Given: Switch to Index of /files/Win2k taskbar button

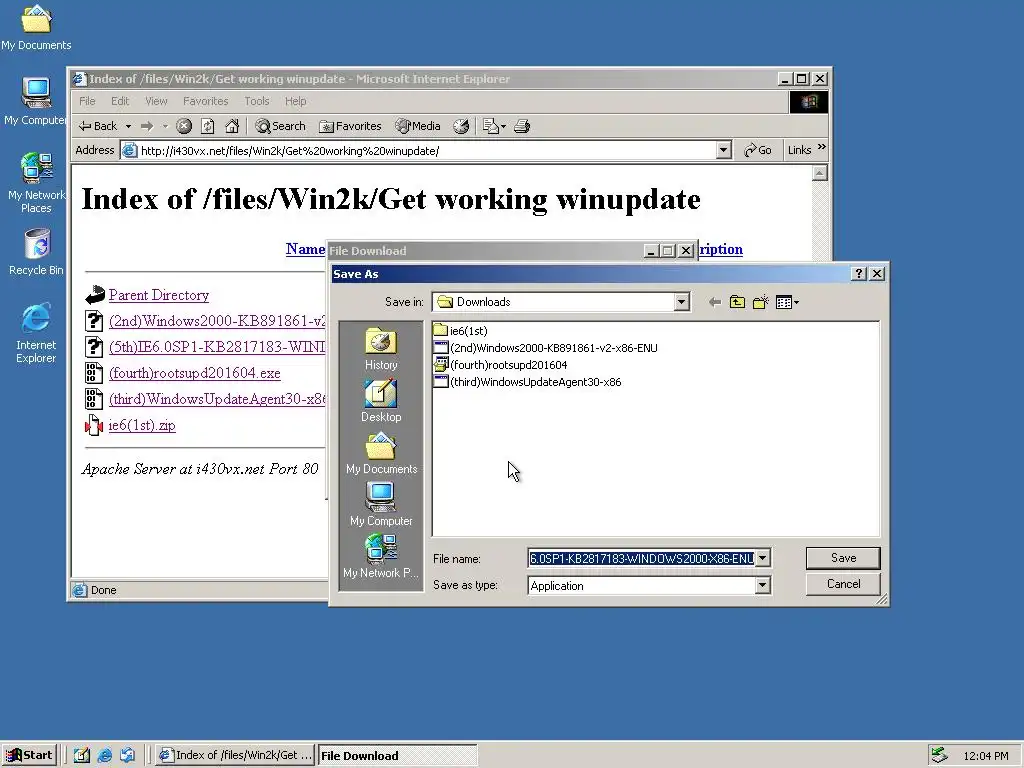Looking at the screenshot, I should click(x=236, y=755).
